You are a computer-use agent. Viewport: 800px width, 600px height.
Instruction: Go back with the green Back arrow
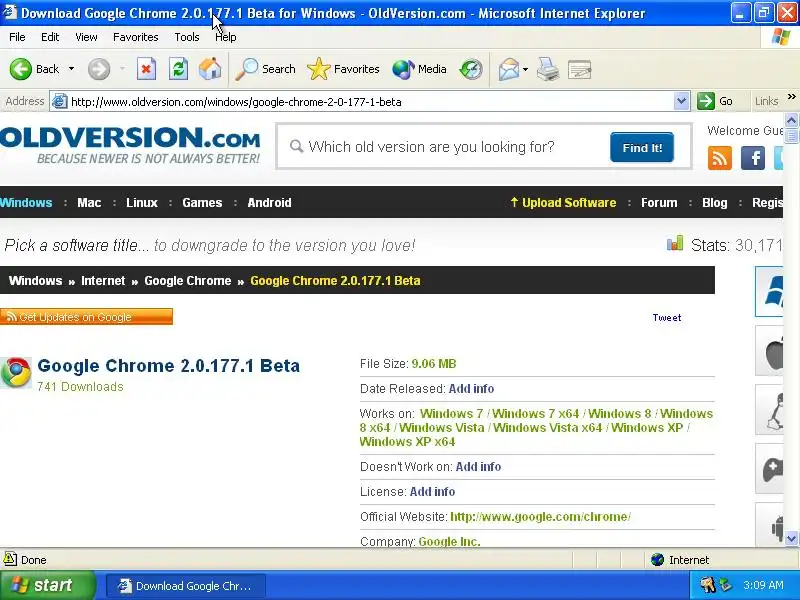(34, 69)
